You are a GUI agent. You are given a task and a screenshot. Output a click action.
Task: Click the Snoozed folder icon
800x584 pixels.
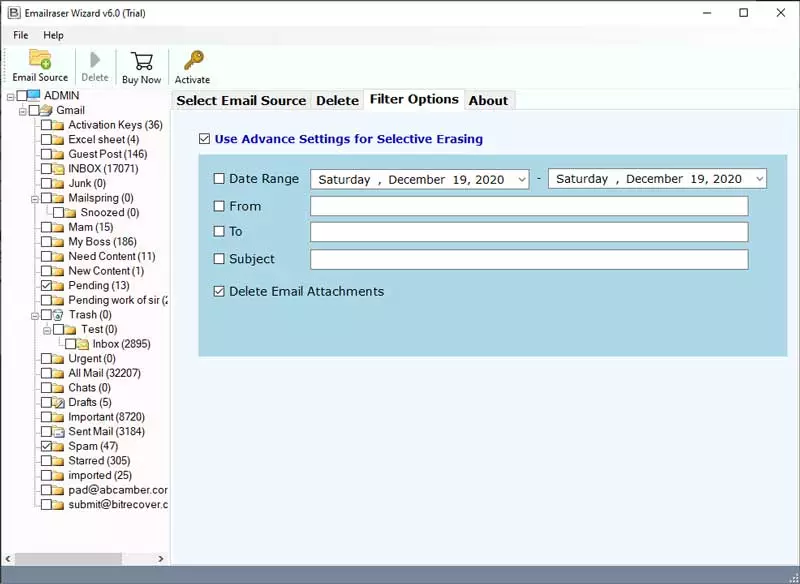70,213
